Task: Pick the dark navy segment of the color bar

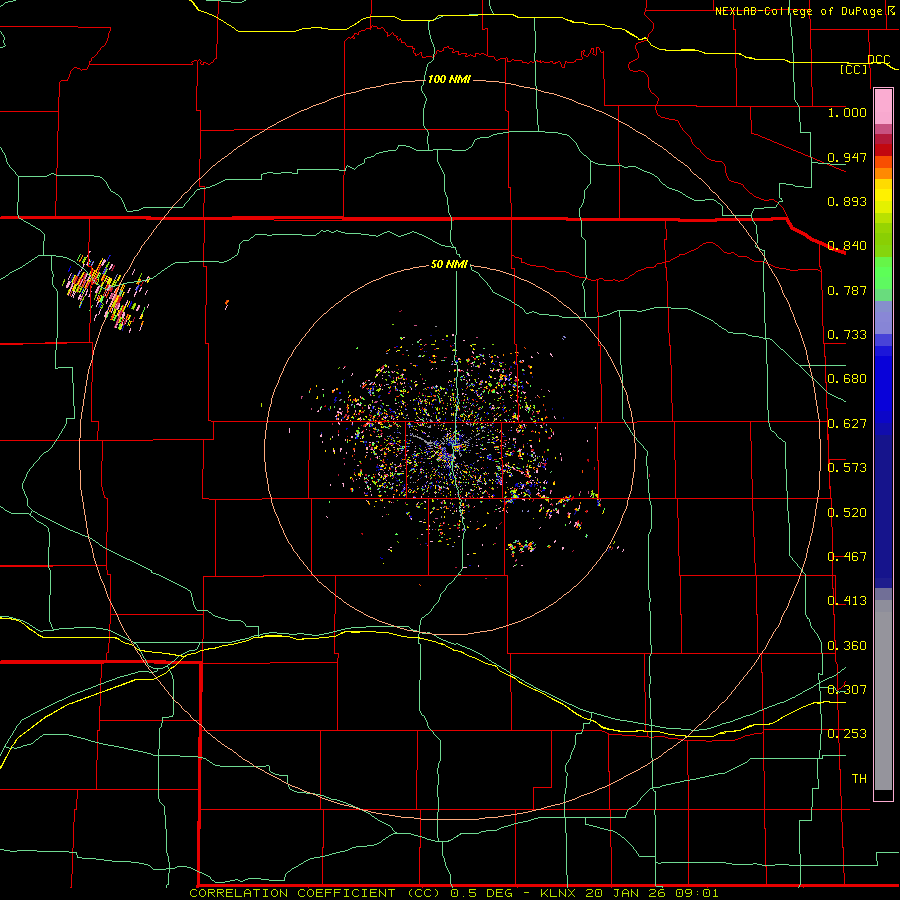Action: click(883, 511)
